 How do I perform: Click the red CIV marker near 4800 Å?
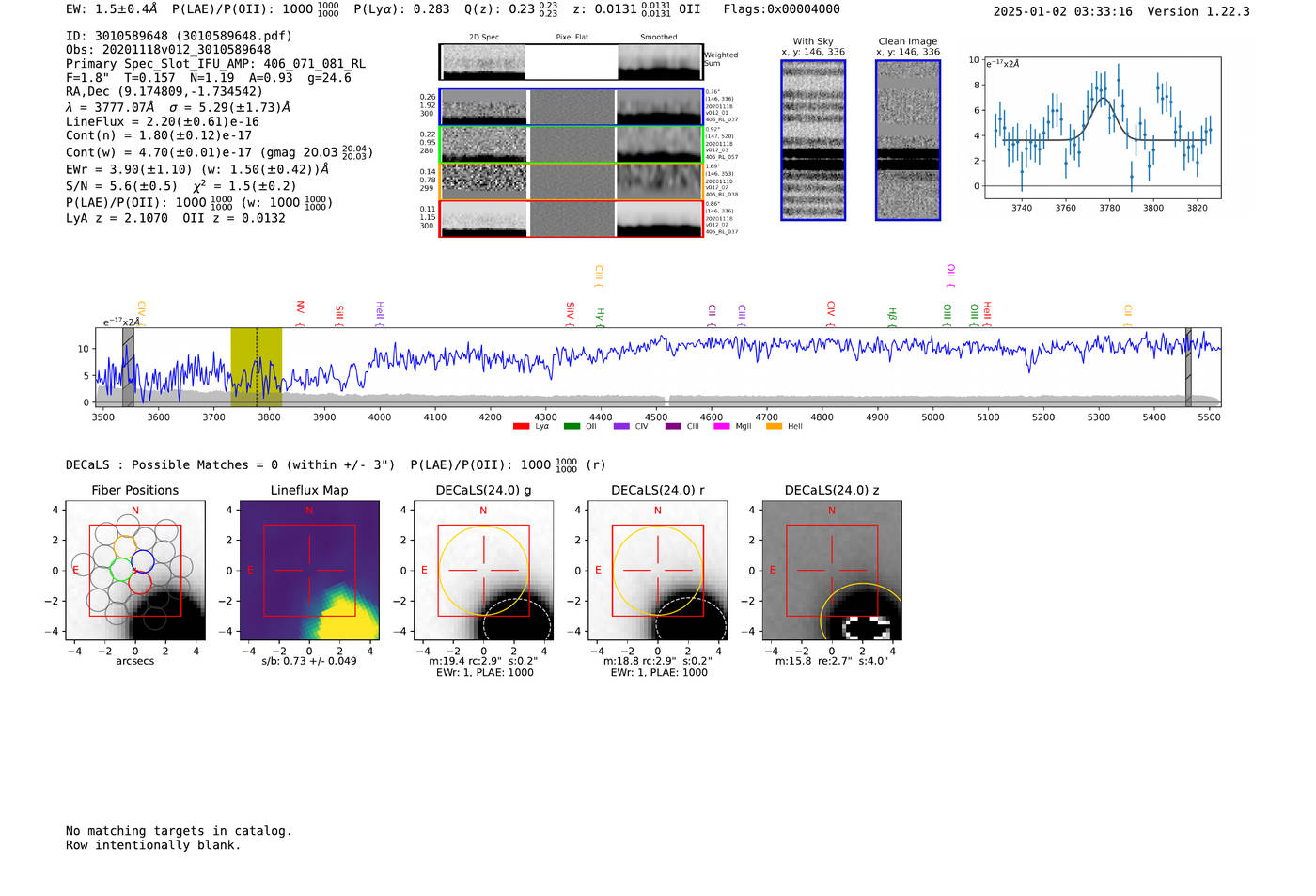830,314
